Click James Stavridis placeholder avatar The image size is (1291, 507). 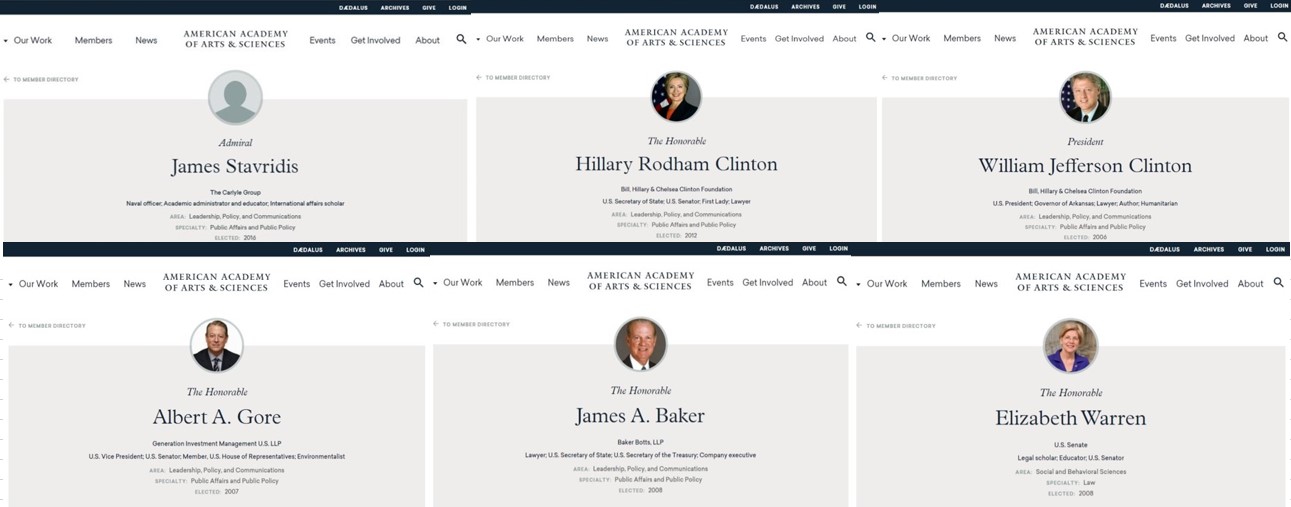pyautogui.click(x=235, y=98)
